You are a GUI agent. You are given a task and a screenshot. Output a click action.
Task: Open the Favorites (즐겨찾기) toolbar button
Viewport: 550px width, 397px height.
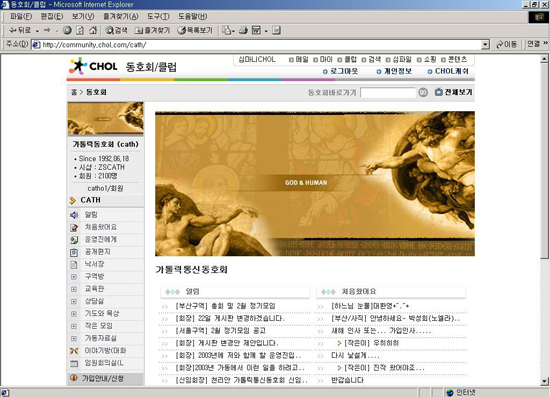pos(153,31)
